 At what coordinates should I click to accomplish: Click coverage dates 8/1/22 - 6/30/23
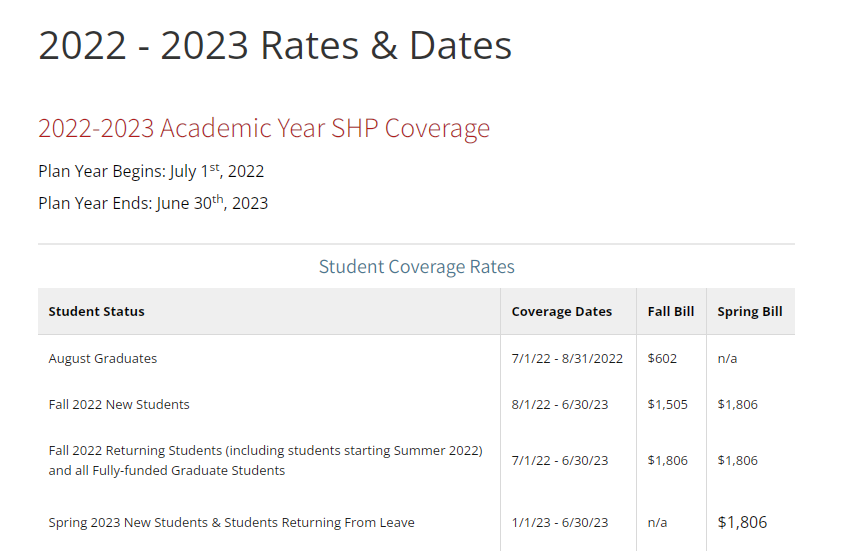[560, 405]
